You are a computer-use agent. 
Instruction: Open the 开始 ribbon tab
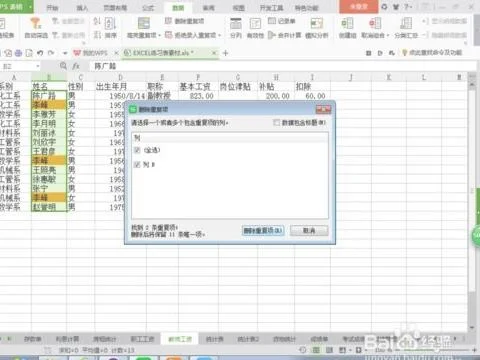[52, 8]
